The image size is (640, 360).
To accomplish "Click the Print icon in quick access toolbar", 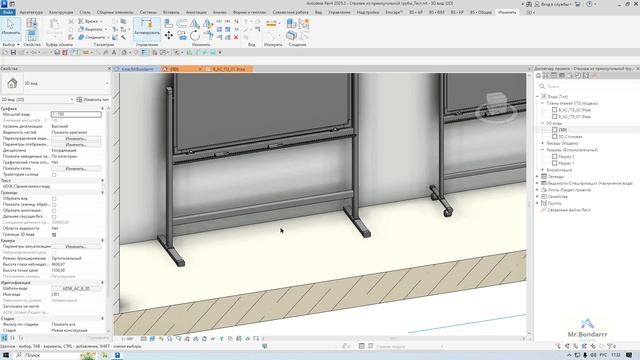I will click(57, 52).
